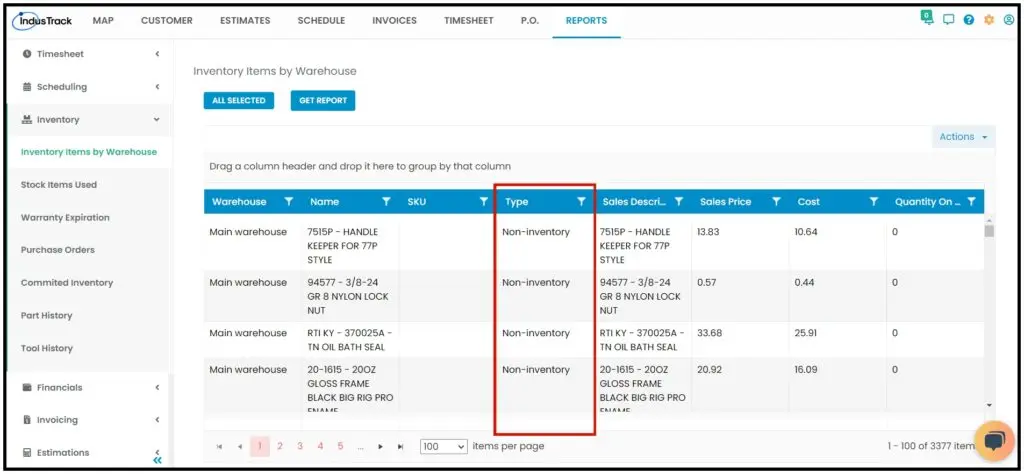Expand the Scheduling sidebar section
This screenshot has width=1024, height=474.
tap(90, 87)
